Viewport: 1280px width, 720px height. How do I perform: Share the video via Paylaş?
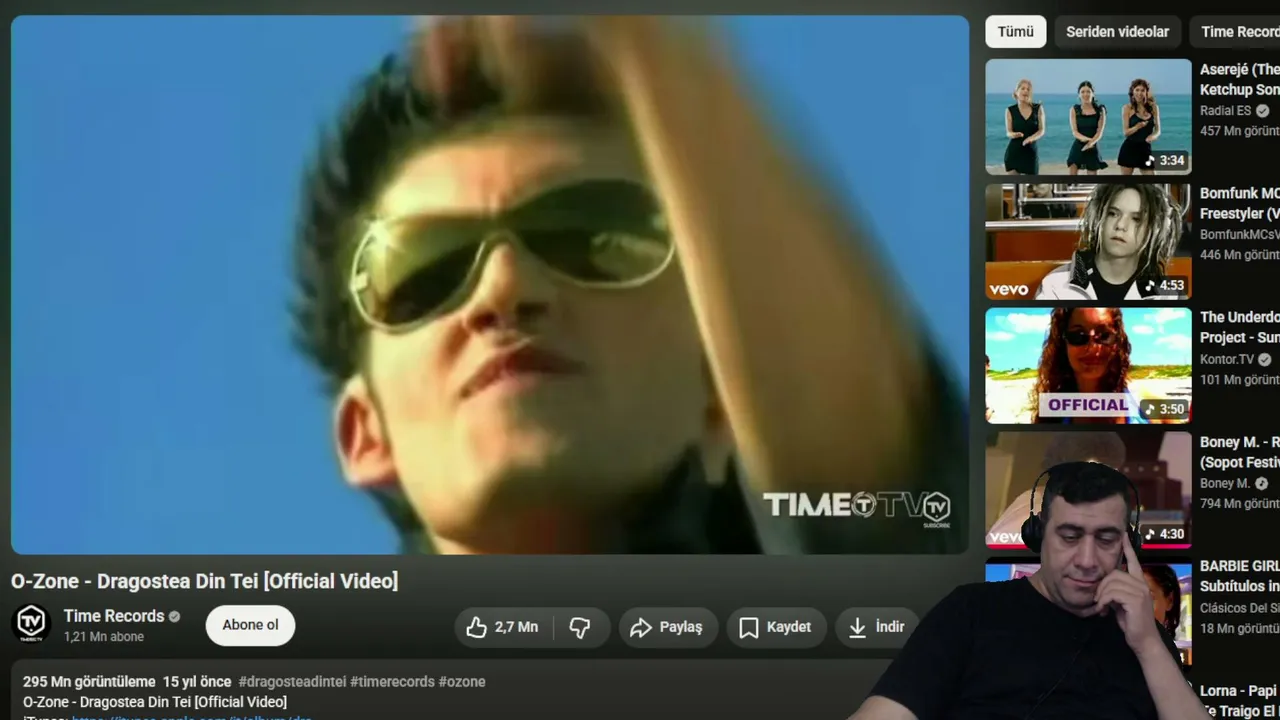668,627
